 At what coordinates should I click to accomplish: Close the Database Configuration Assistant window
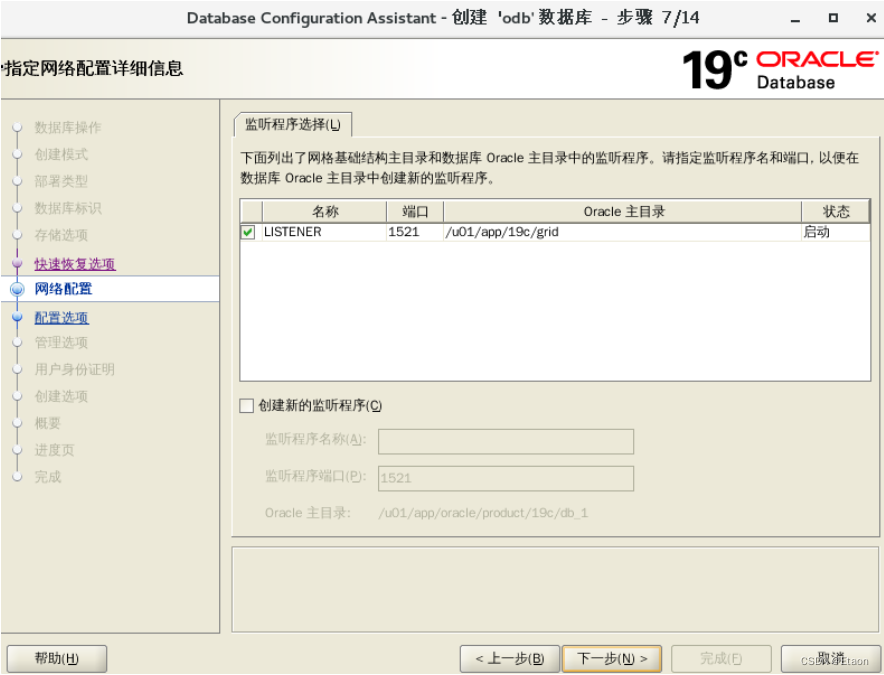click(871, 18)
